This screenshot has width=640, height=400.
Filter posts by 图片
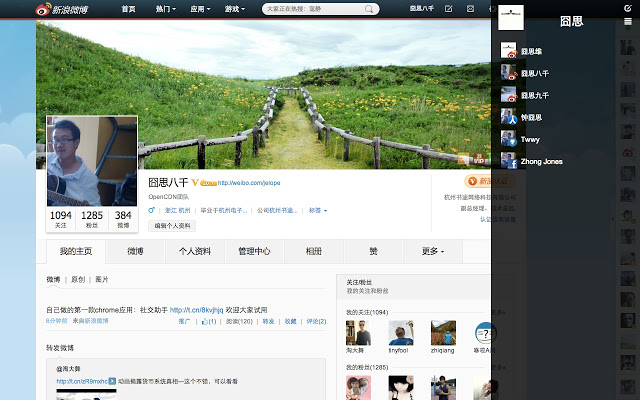[x=102, y=279]
